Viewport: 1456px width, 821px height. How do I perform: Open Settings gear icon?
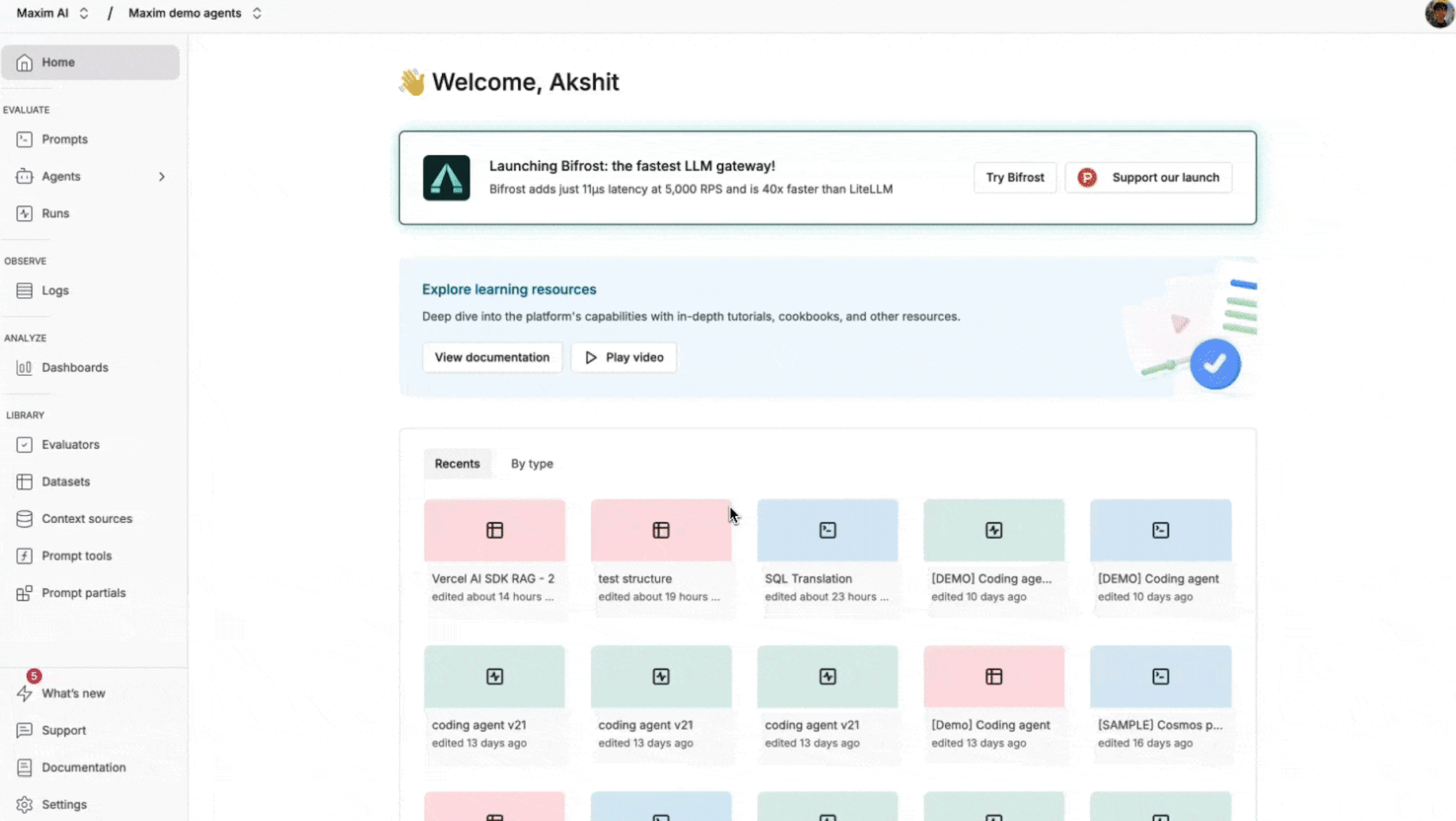(x=25, y=805)
